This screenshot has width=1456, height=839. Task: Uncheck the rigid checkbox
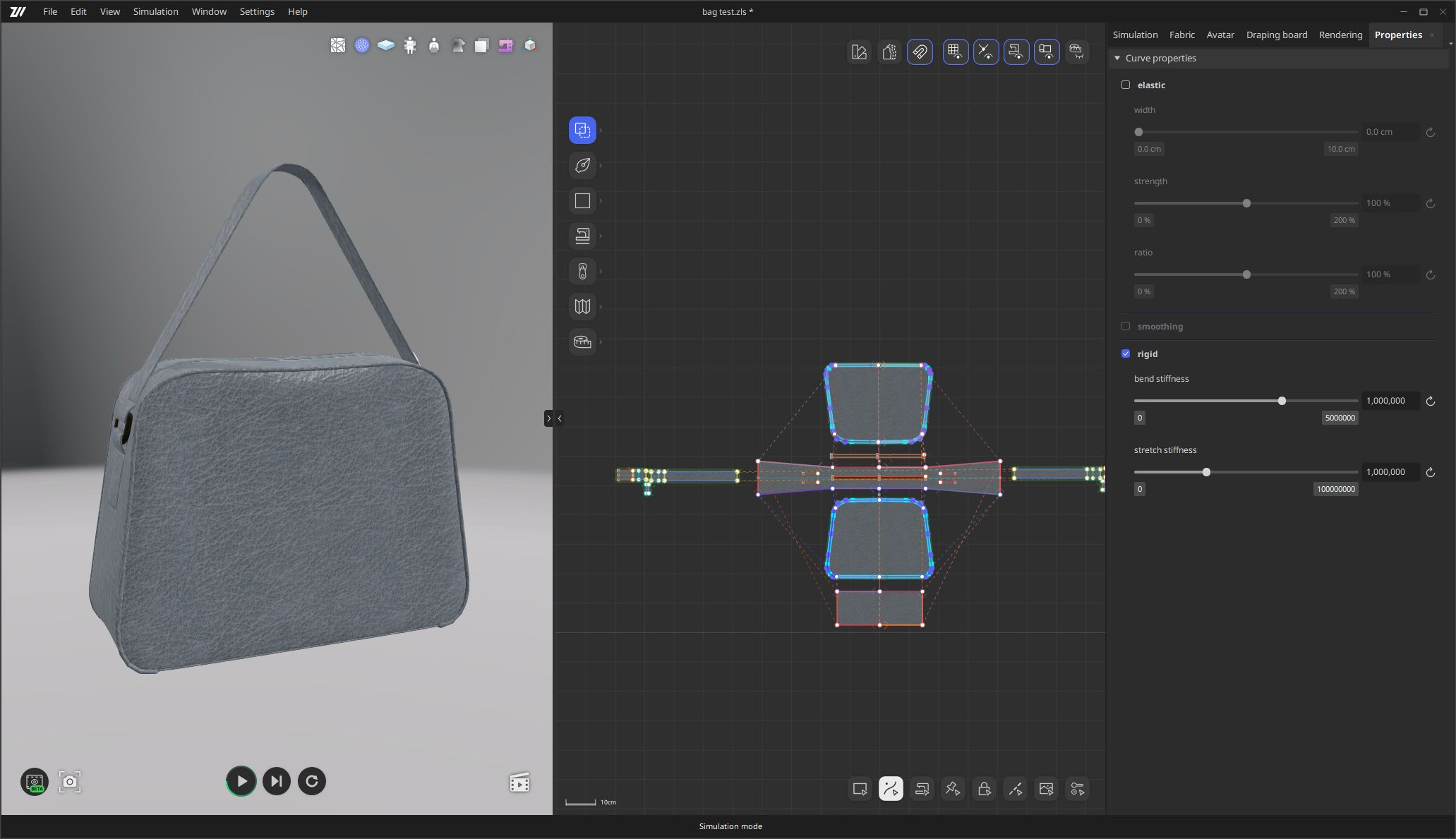(x=1126, y=354)
